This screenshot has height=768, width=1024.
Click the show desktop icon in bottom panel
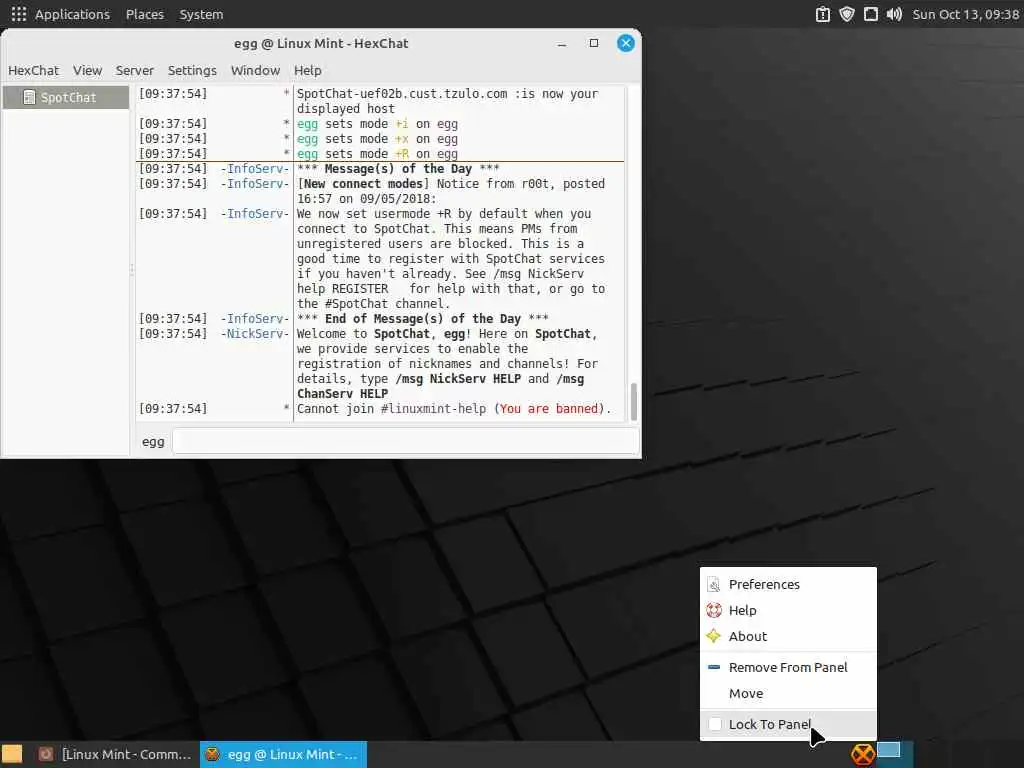[889, 750]
